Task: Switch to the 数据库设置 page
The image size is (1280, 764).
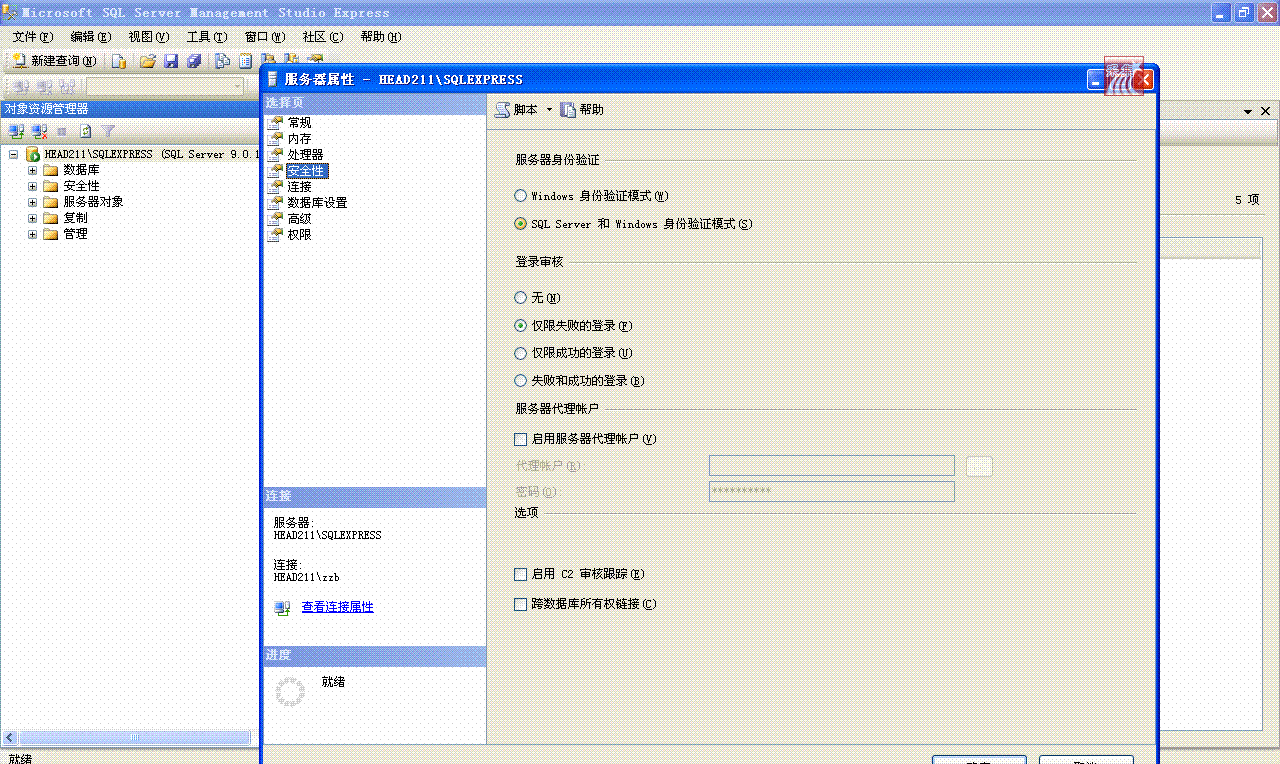Action: [317, 203]
